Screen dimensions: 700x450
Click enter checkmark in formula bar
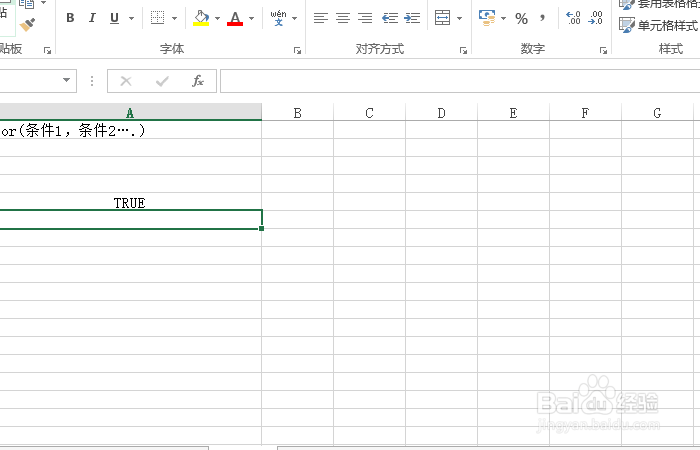pyautogui.click(x=162, y=81)
